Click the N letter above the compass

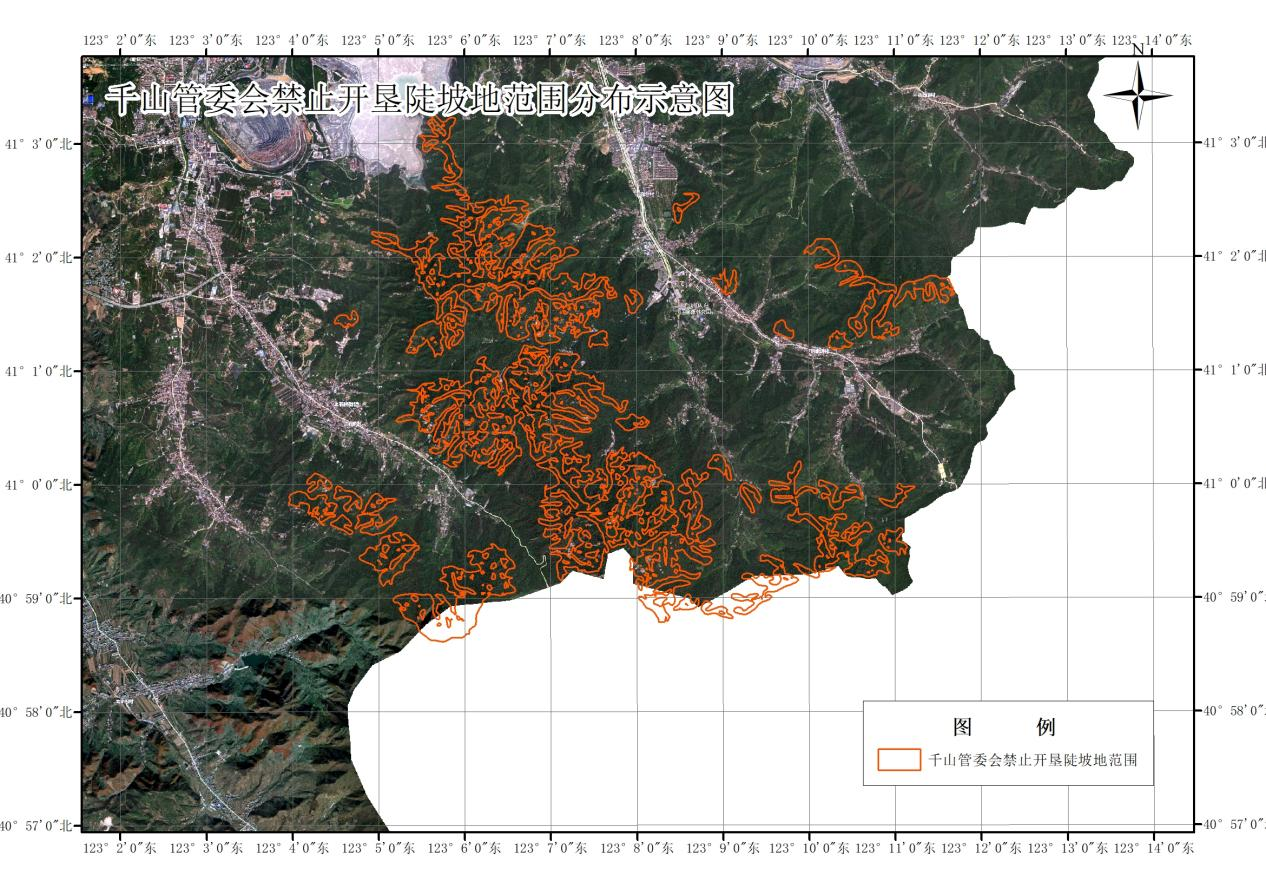coord(1137,49)
